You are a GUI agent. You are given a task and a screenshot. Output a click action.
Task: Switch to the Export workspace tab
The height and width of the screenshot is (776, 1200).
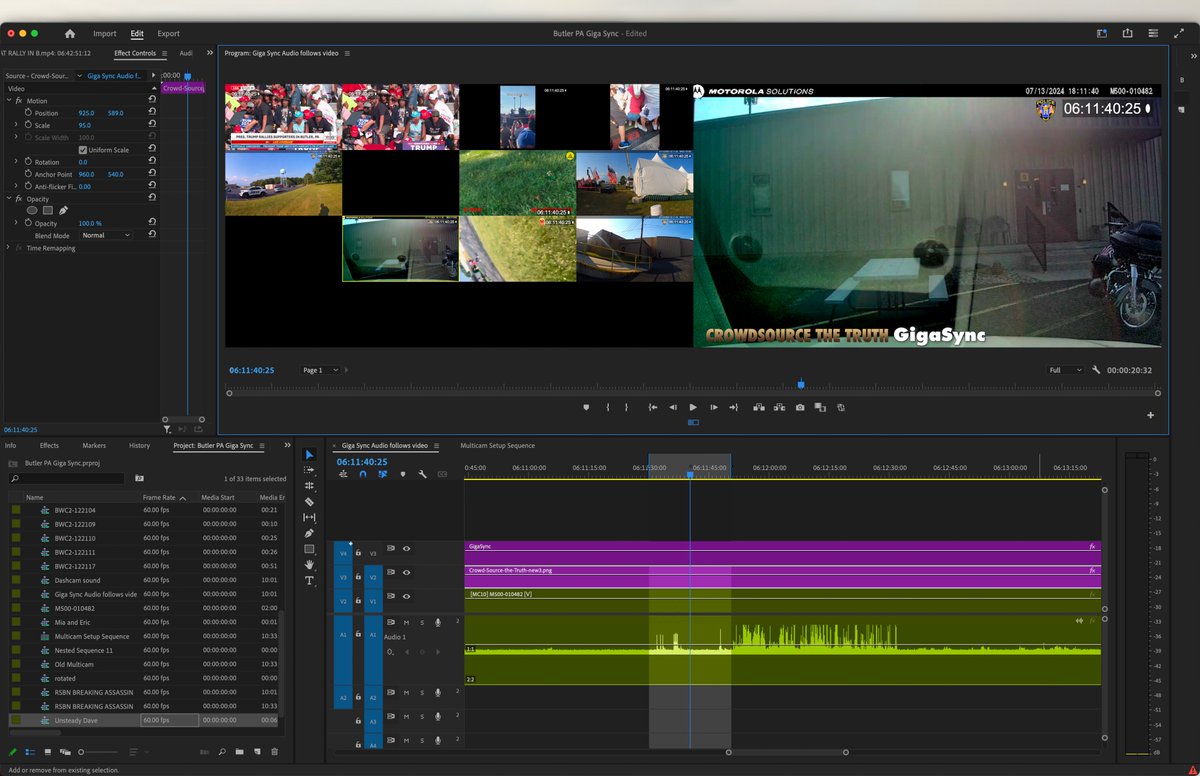coord(168,33)
